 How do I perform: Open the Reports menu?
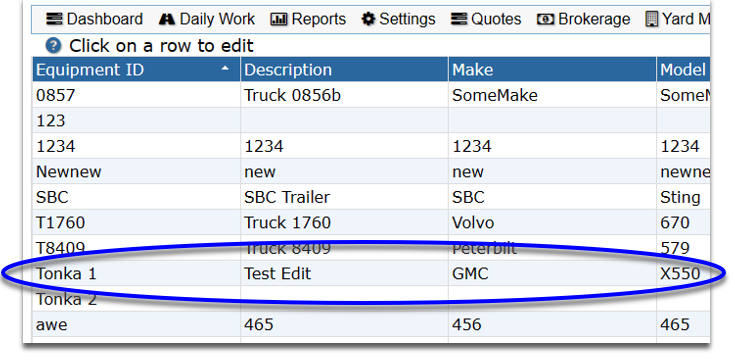click(308, 19)
